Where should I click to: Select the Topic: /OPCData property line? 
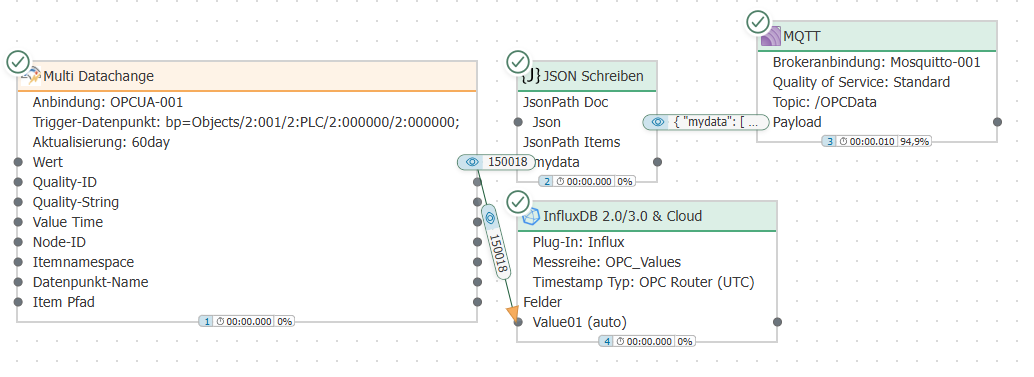pos(825,102)
